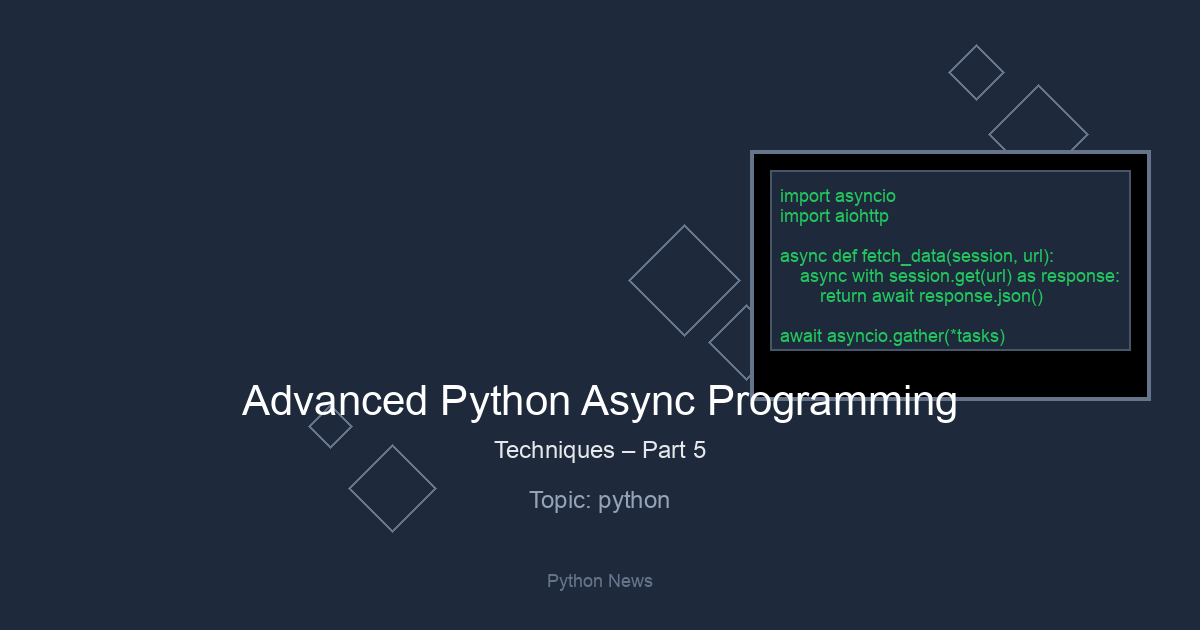Click the "Advanced Python Async Programming" title
The height and width of the screenshot is (630, 1200).
(599, 401)
